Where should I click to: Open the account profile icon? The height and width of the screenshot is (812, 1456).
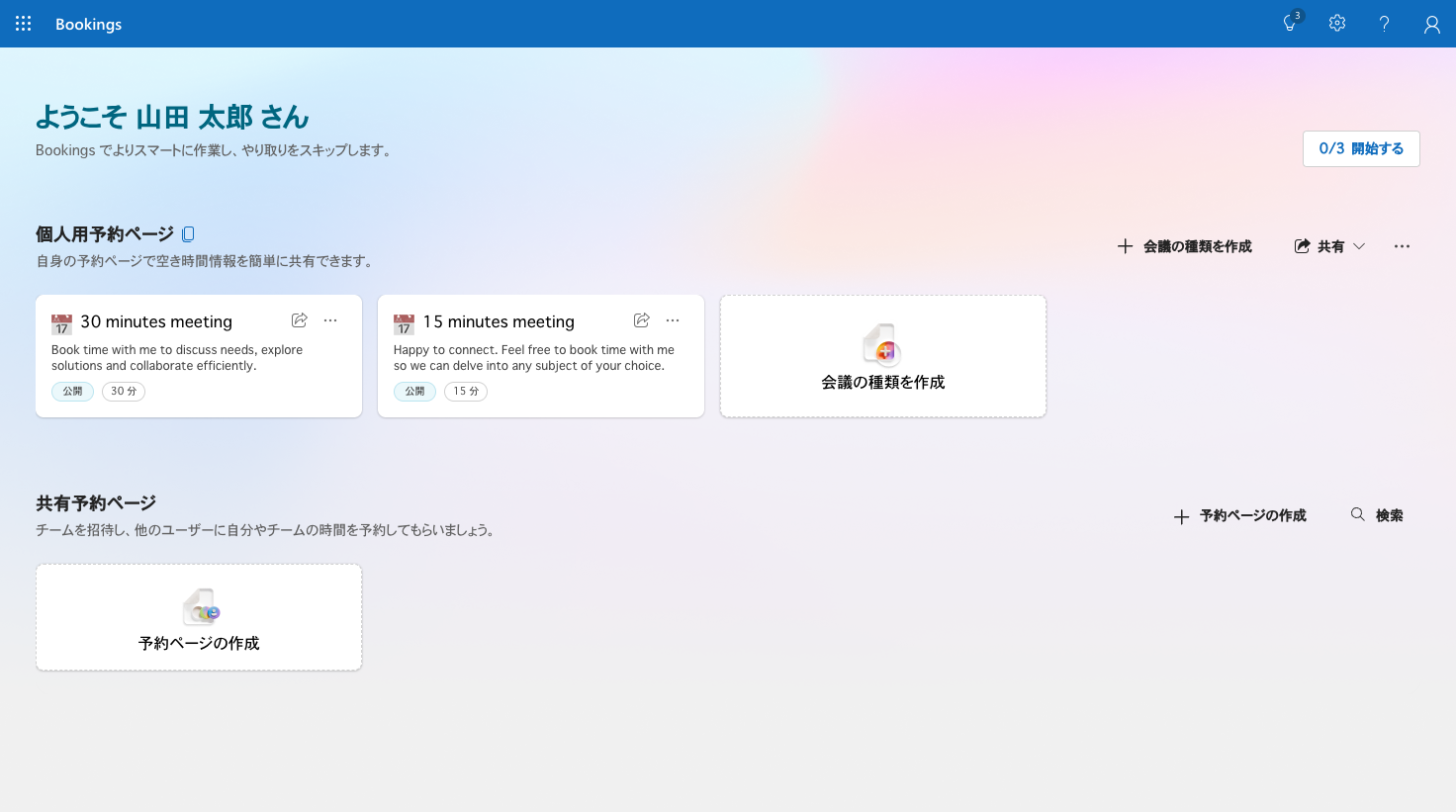1431,24
